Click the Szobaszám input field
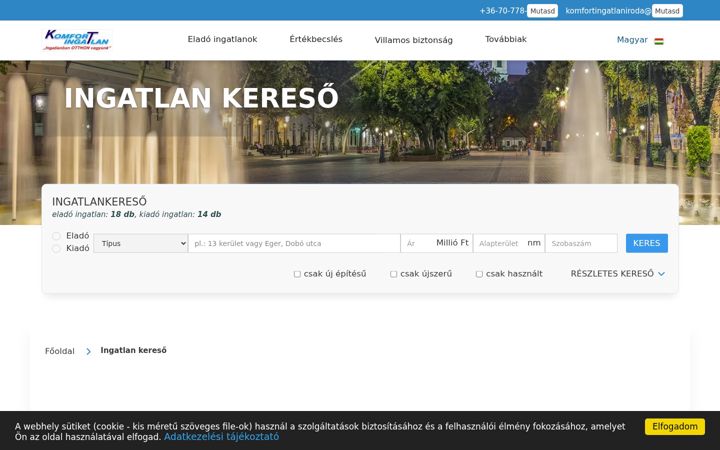This screenshot has width=720, height=450. [x=581, y=243]
